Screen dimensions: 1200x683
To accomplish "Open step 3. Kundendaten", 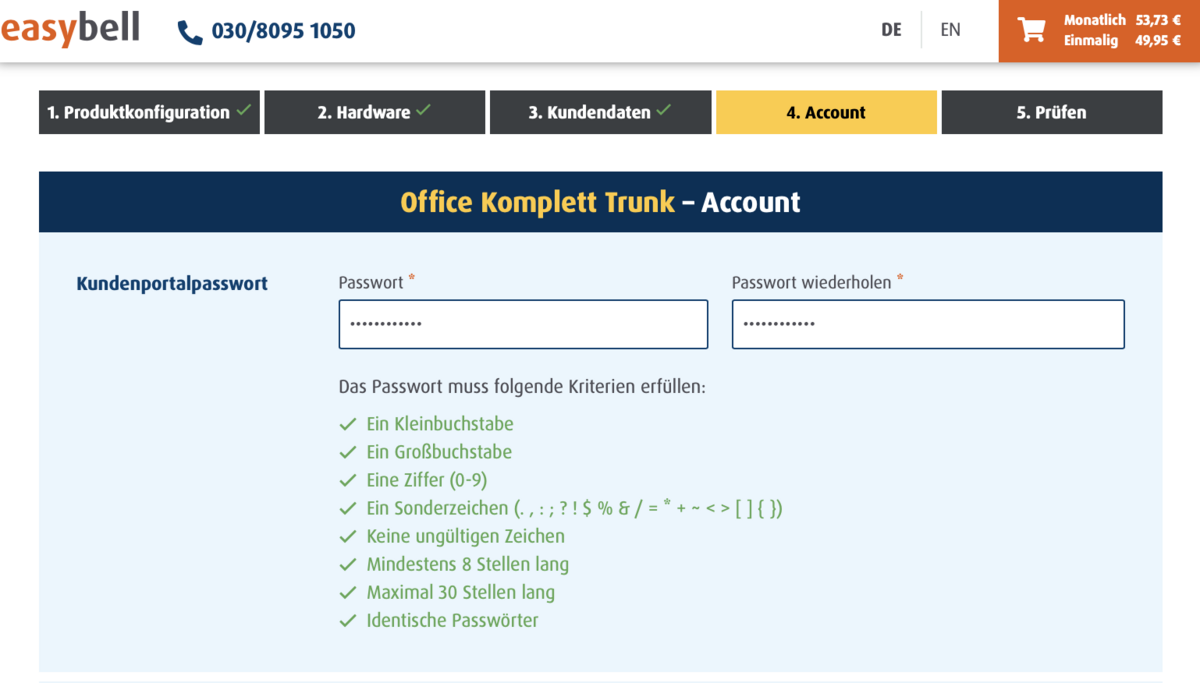I will [x=600, y=112].
